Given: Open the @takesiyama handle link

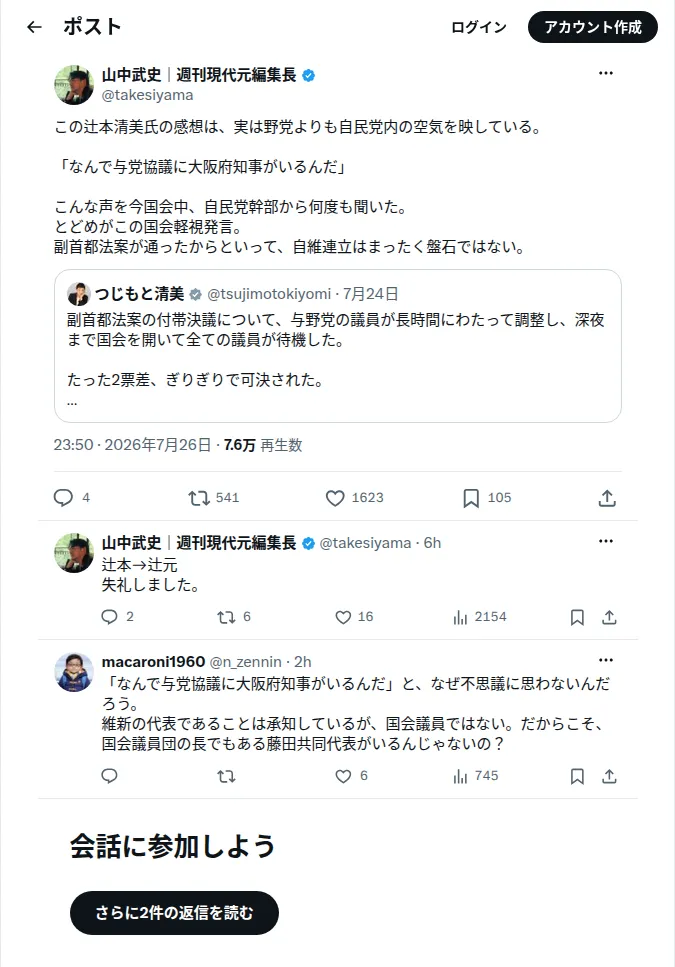Looking at the screenshot, I should coord(147,95).
